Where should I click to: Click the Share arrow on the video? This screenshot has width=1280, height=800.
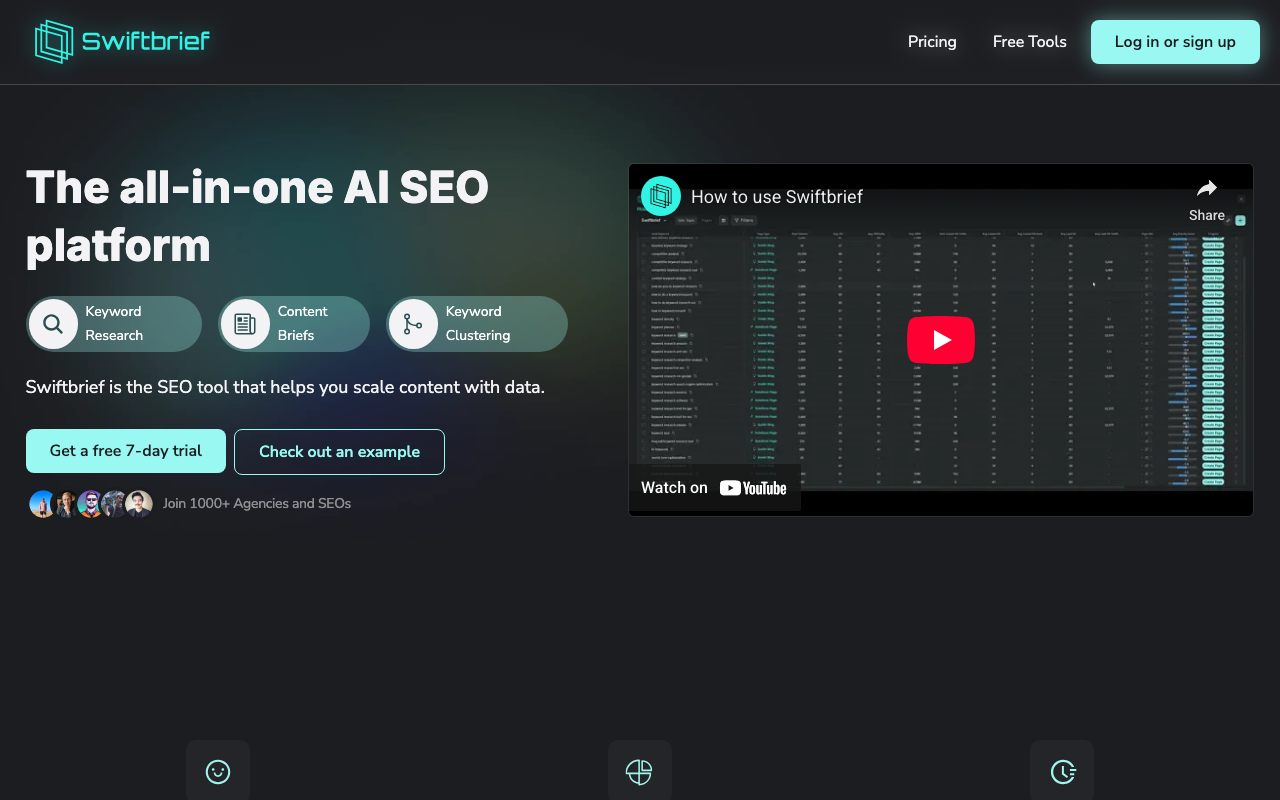(1207, 200)
